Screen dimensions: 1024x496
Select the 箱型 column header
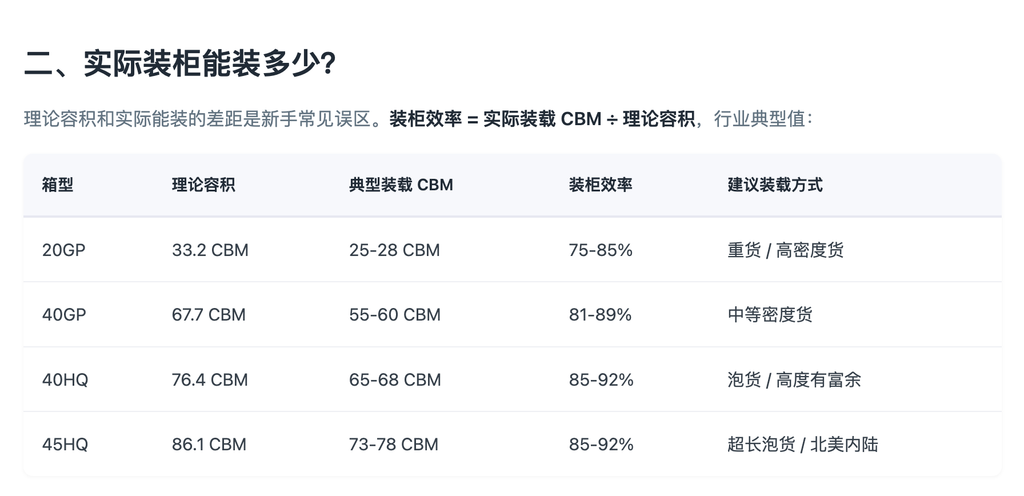coord(57,185)
